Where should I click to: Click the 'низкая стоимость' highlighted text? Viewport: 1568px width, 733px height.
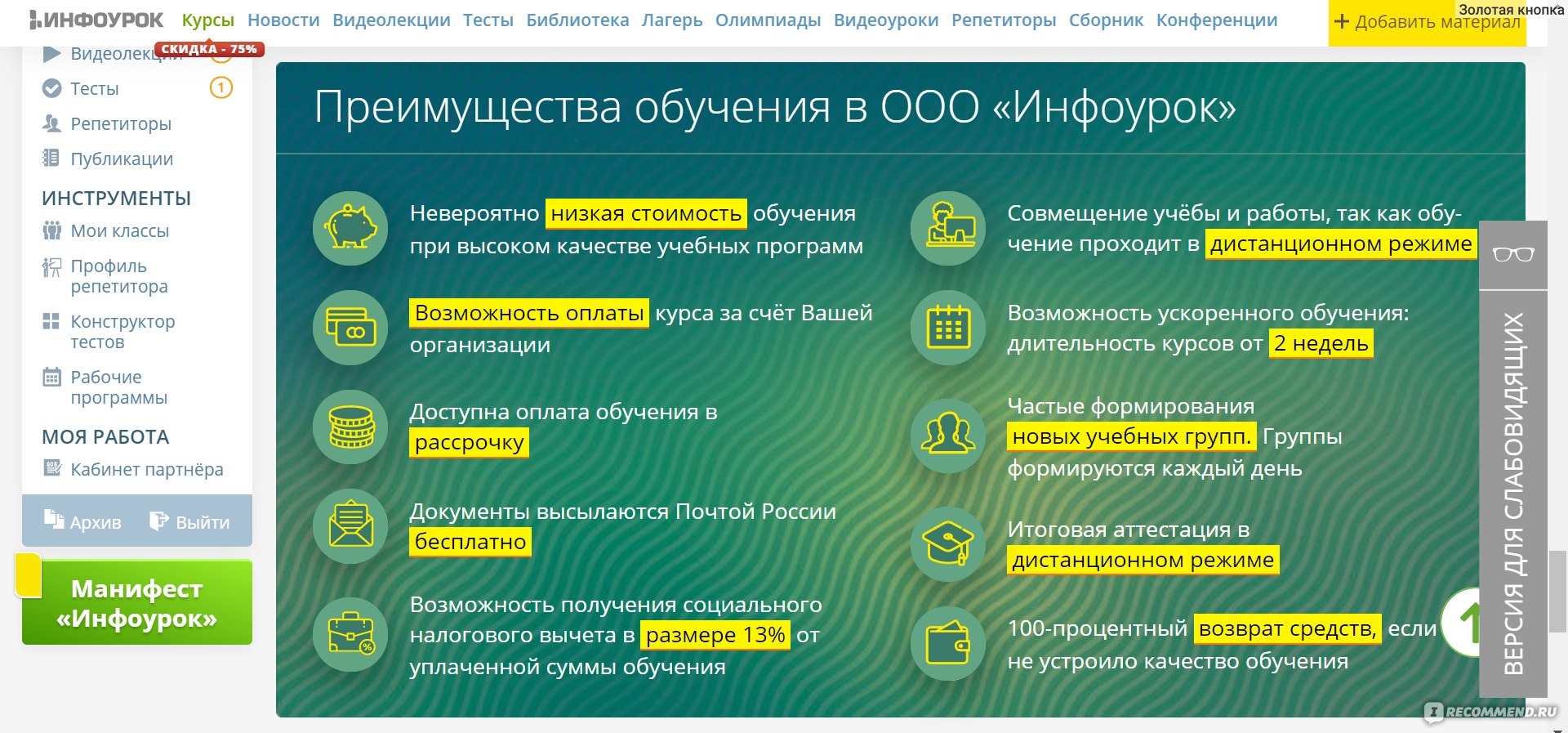(646, 214)
